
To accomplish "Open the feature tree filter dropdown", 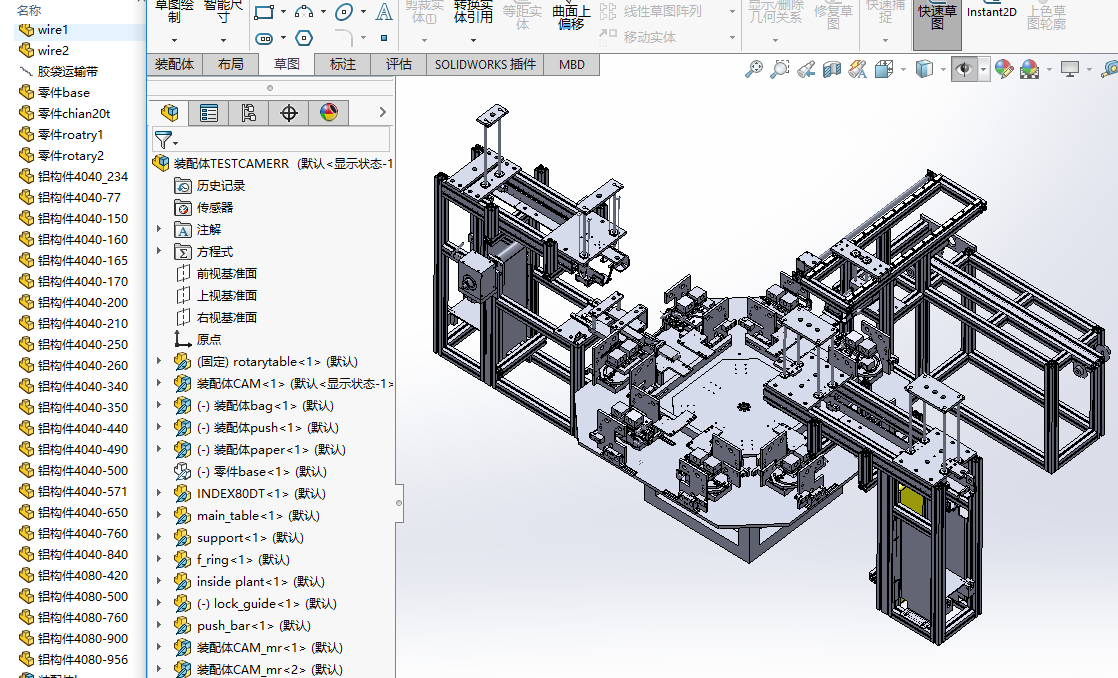I will [x=166, y=140].
